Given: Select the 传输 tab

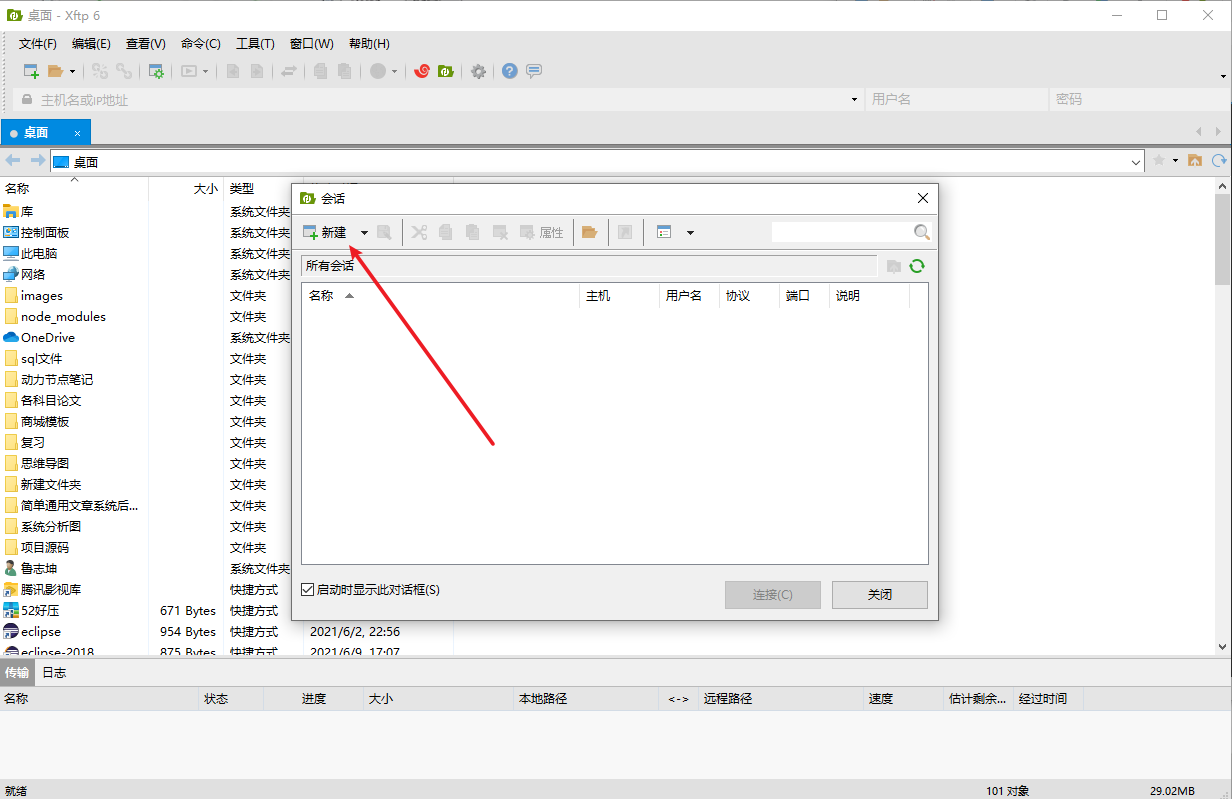Looking at the screenshot, I should tap(17, 673).
